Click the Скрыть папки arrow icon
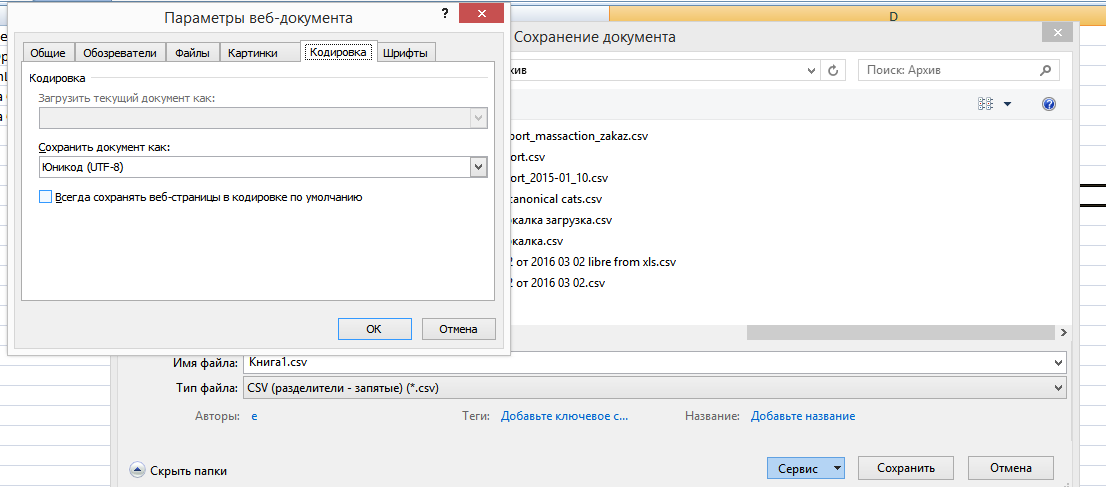This screenshot has height=487, width=1106. pyautogui.click(x=137, y=469)
